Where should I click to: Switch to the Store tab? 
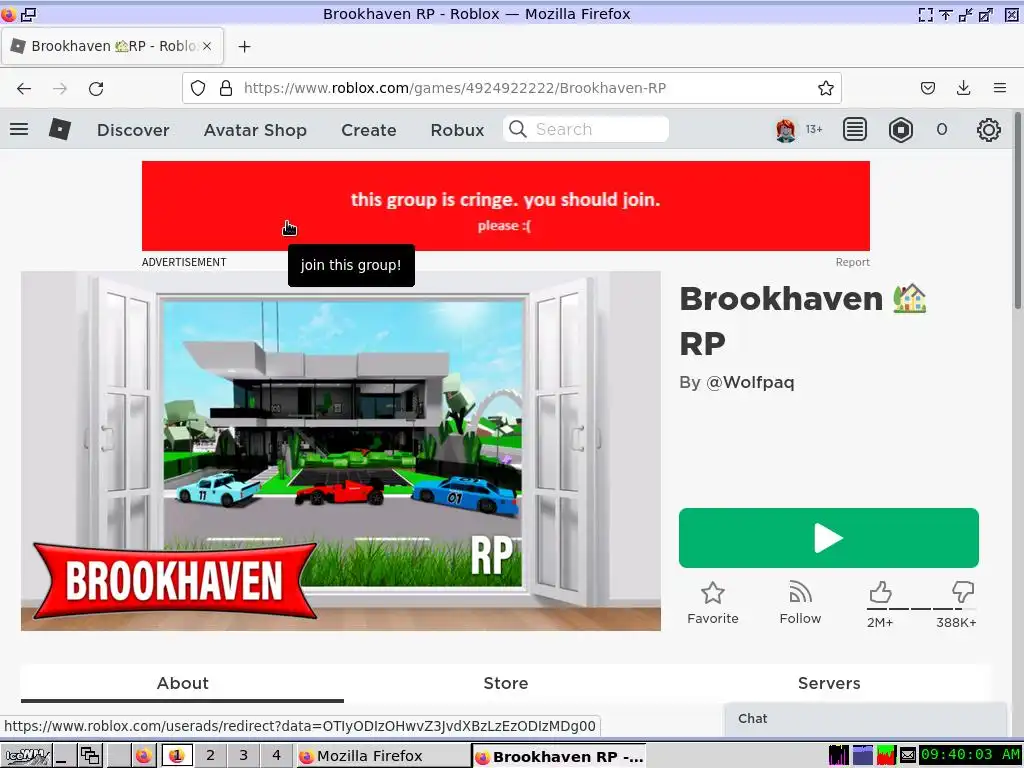[x=505, y=683]
